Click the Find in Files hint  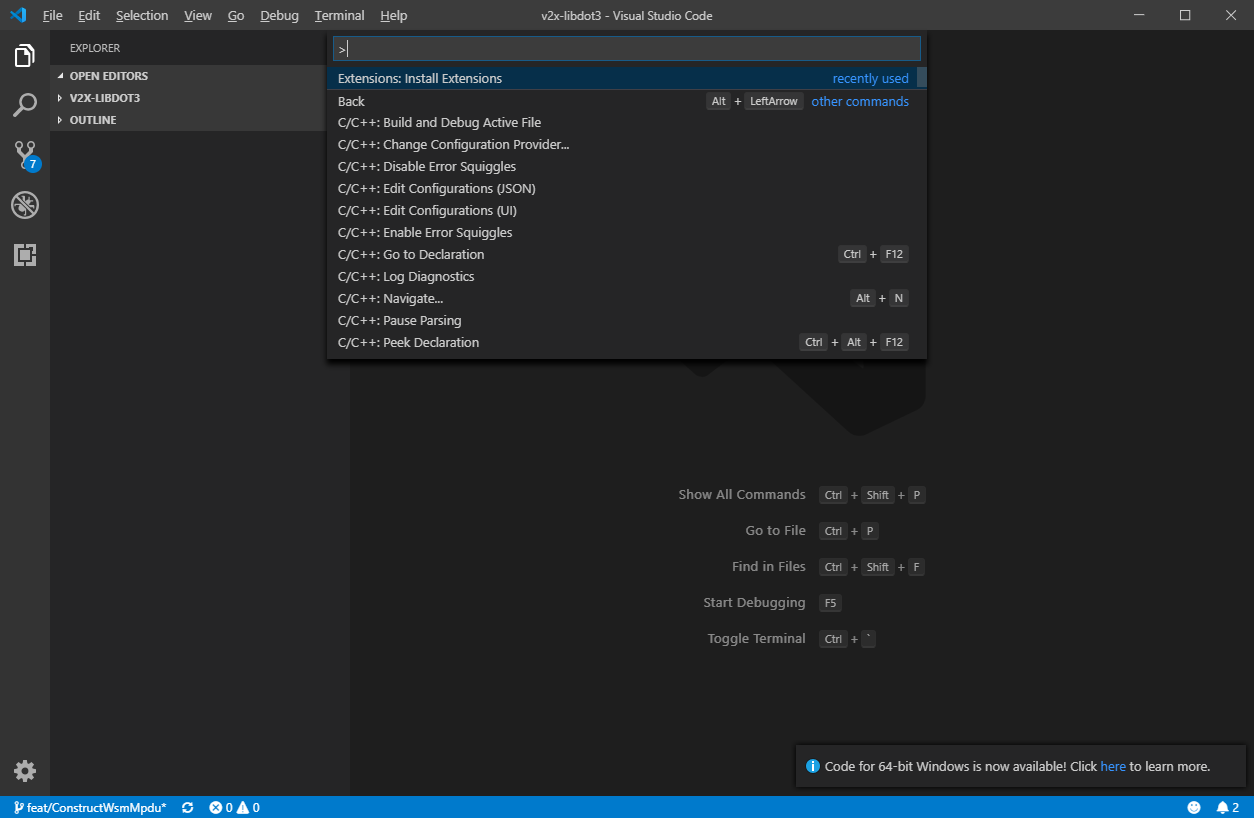[x=768, y=567]
